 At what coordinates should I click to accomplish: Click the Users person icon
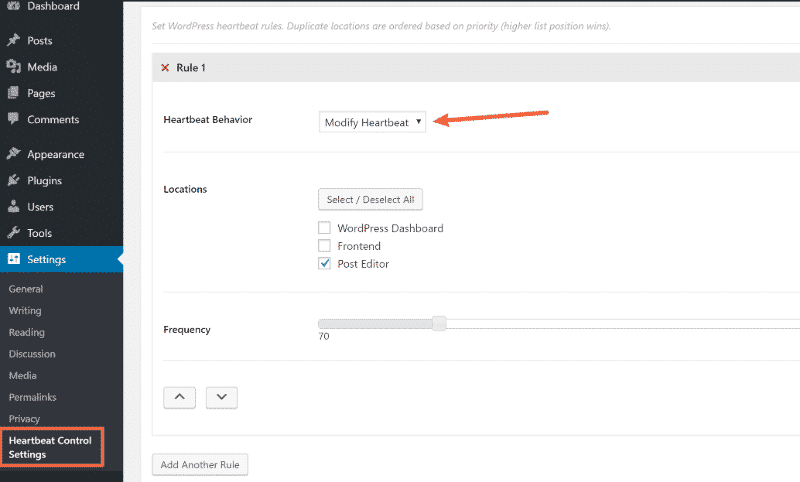(13, 207)
